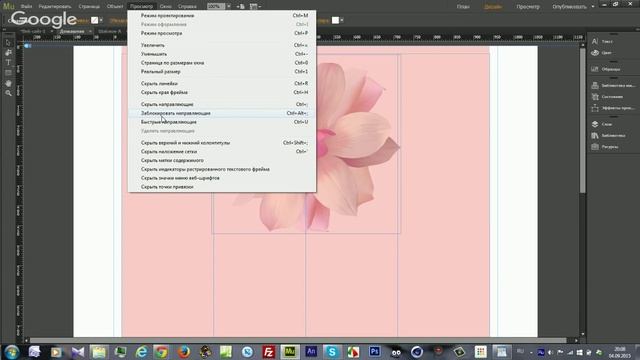The image size is (640, 360).
Task: Open the File (Файл) menu
Action: tap(26, 7)
